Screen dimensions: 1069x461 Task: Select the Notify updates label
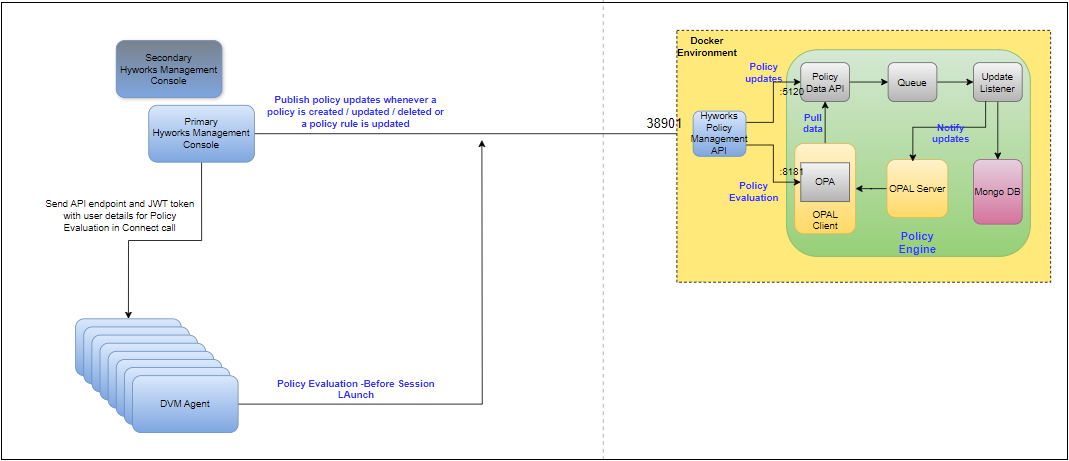950,133
